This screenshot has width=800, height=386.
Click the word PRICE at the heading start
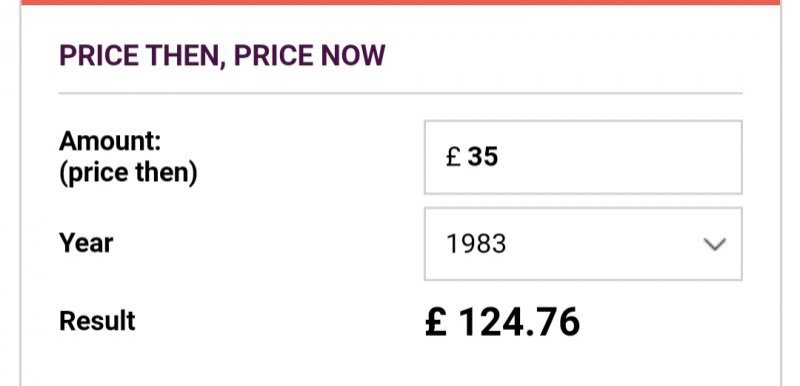coord(98,56)
